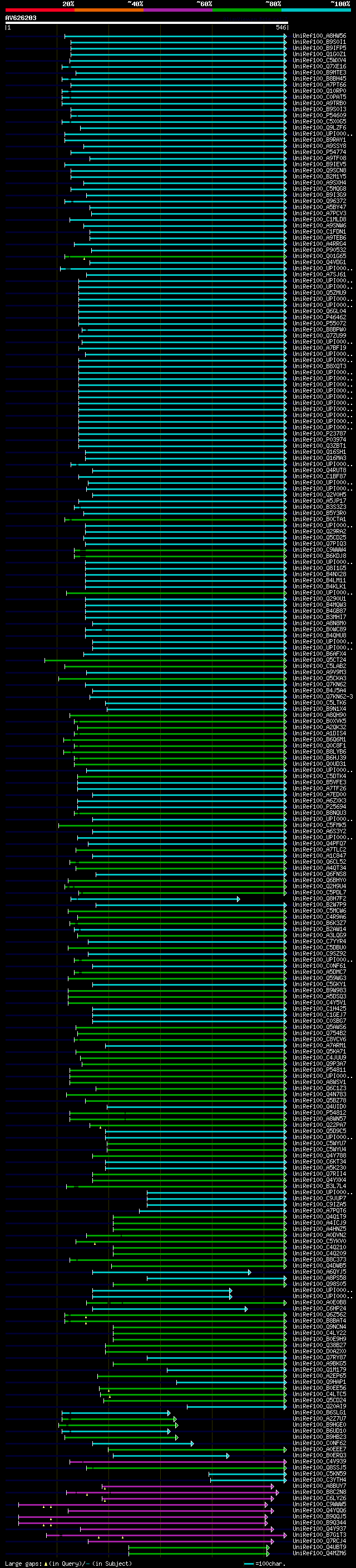Viewport: 356px width, 1568px height.
Task: Open hit UniRef100_P23787
Action: (x=319, y=433)
